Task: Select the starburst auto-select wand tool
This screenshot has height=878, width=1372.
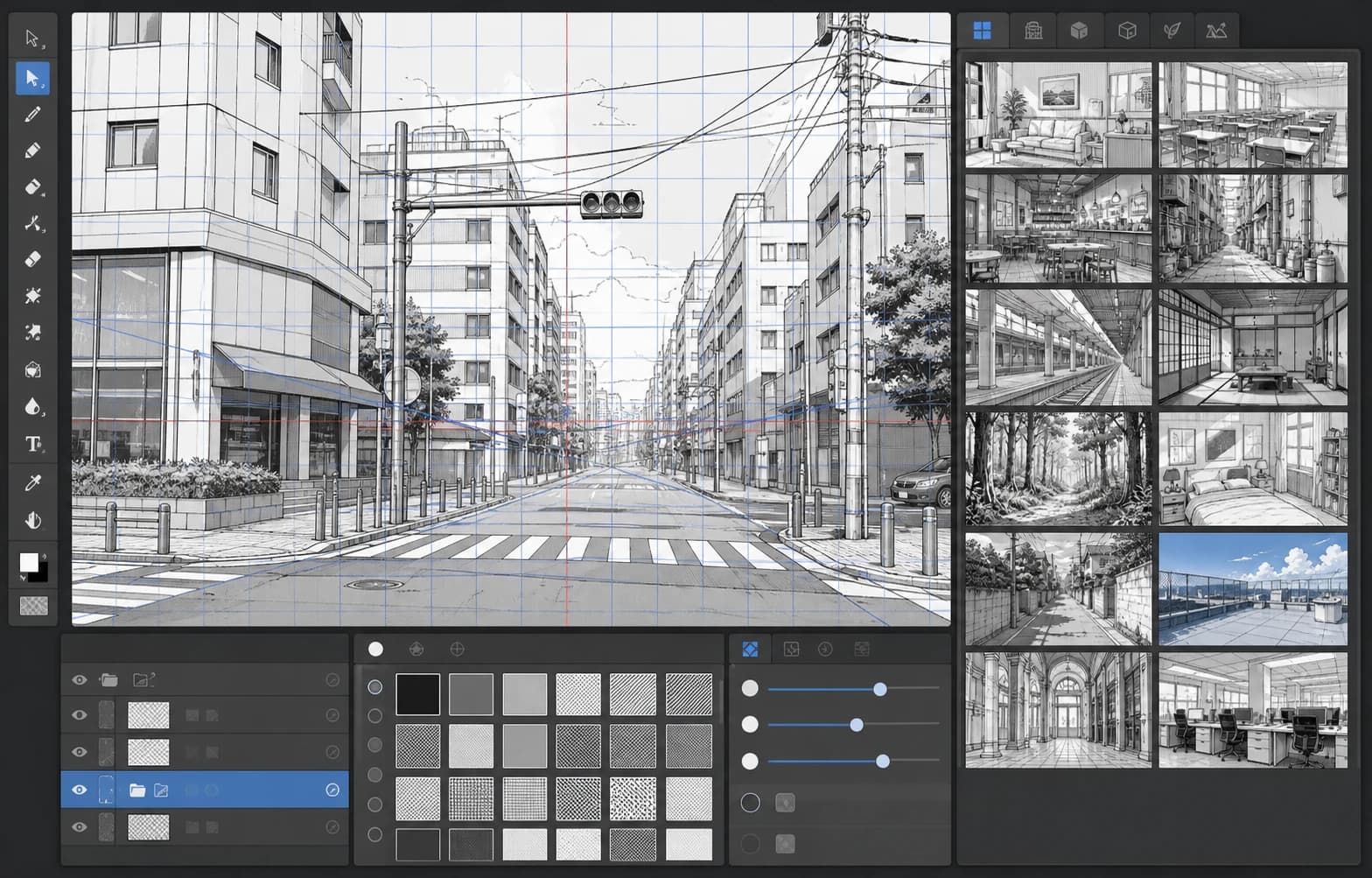Action: pos(32,296)
